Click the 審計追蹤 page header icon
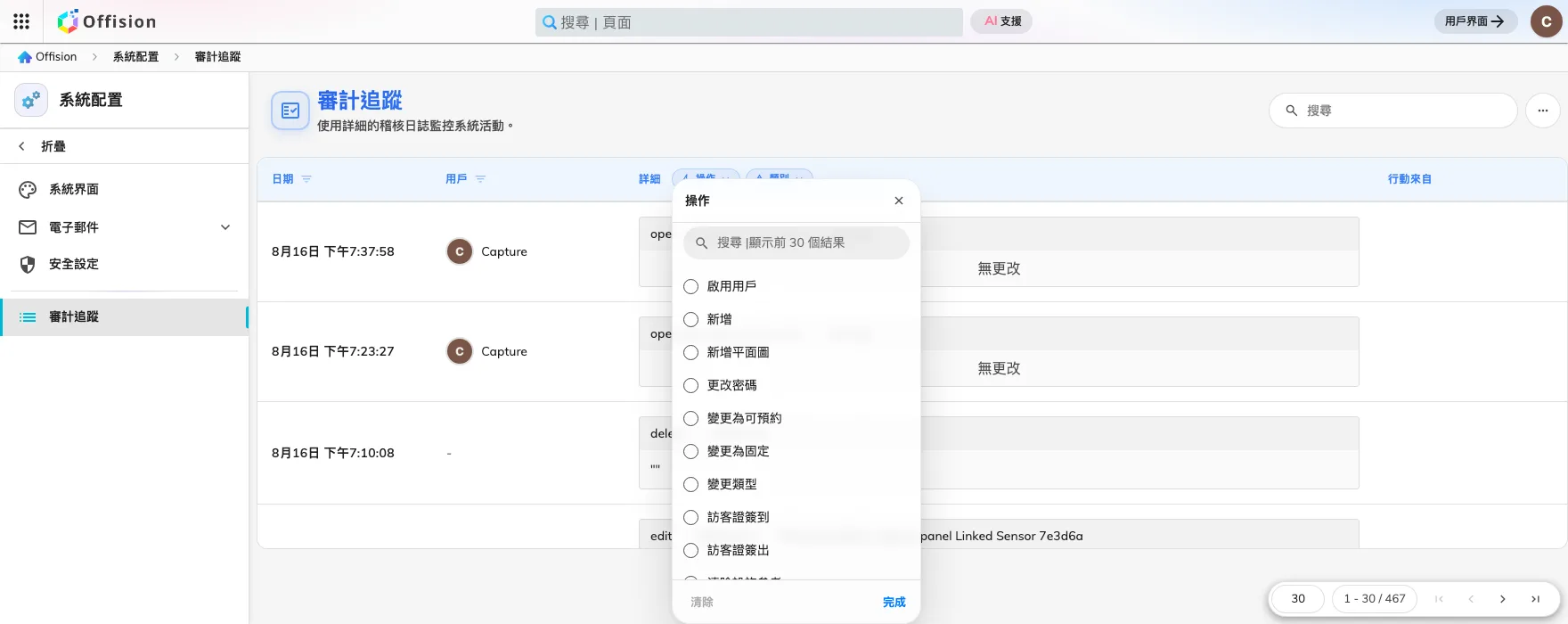Viewport: 1568px width, 624px height. (x=290, y=111)
